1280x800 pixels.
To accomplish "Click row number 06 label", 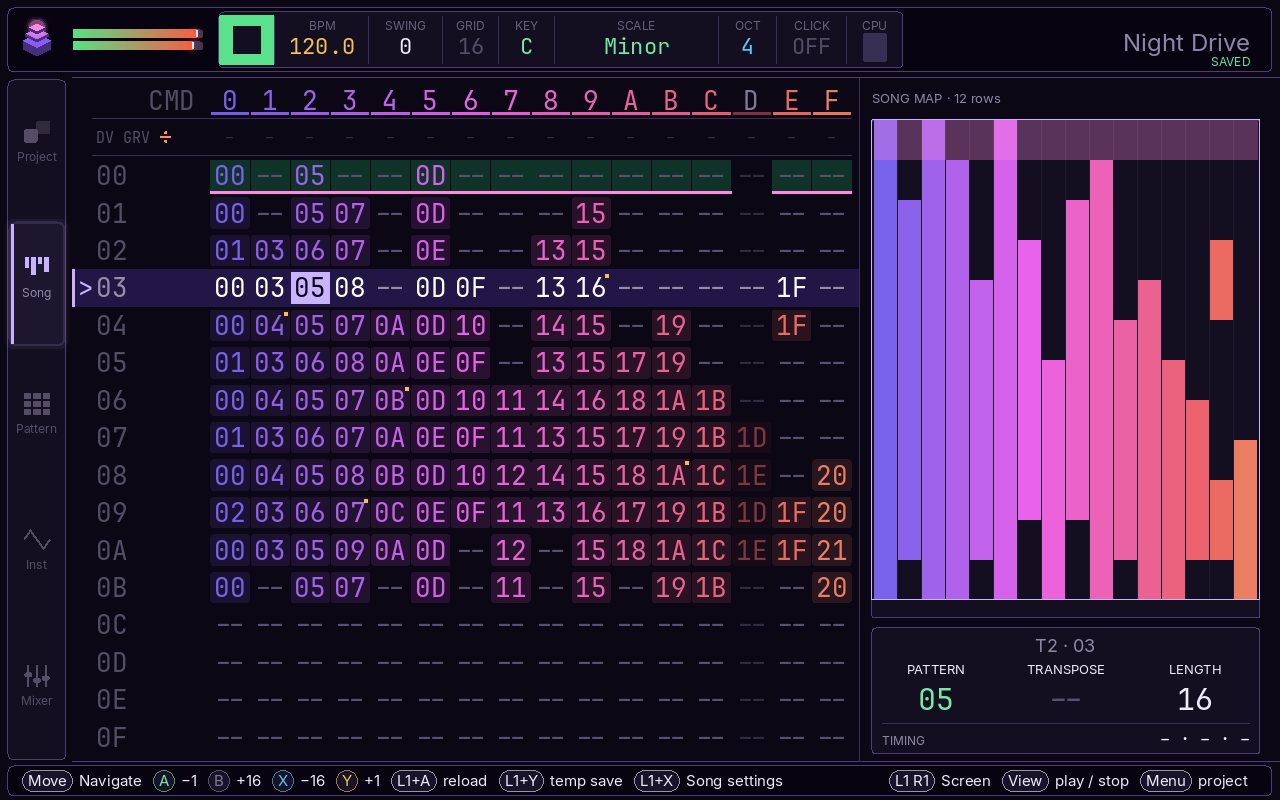I will (112, 400).
